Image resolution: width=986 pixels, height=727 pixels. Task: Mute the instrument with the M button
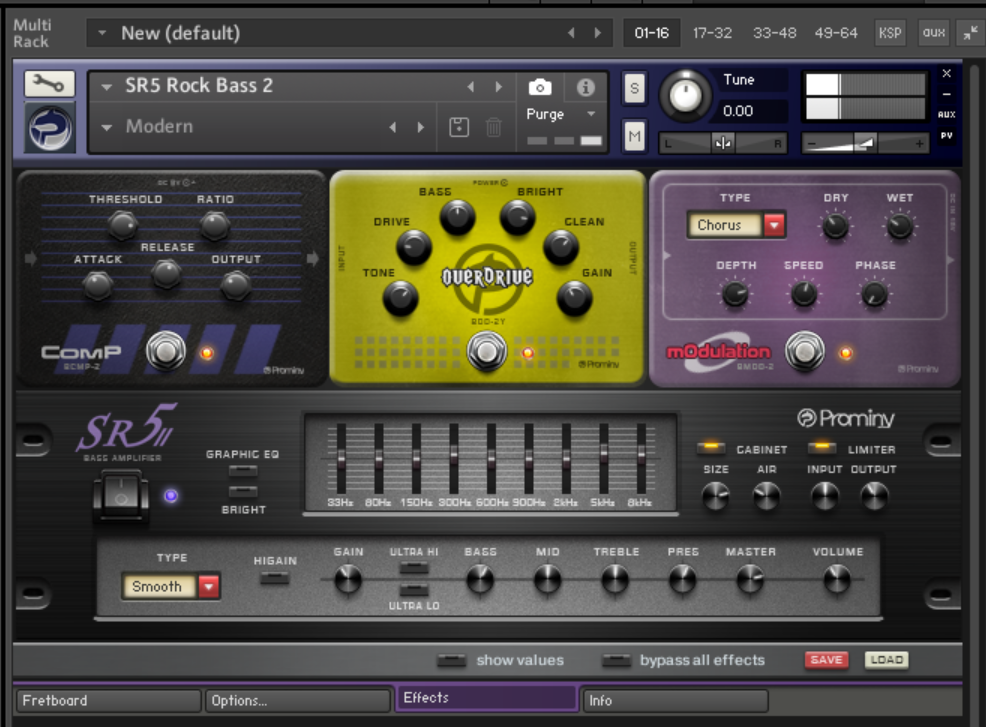coord(634,136)
